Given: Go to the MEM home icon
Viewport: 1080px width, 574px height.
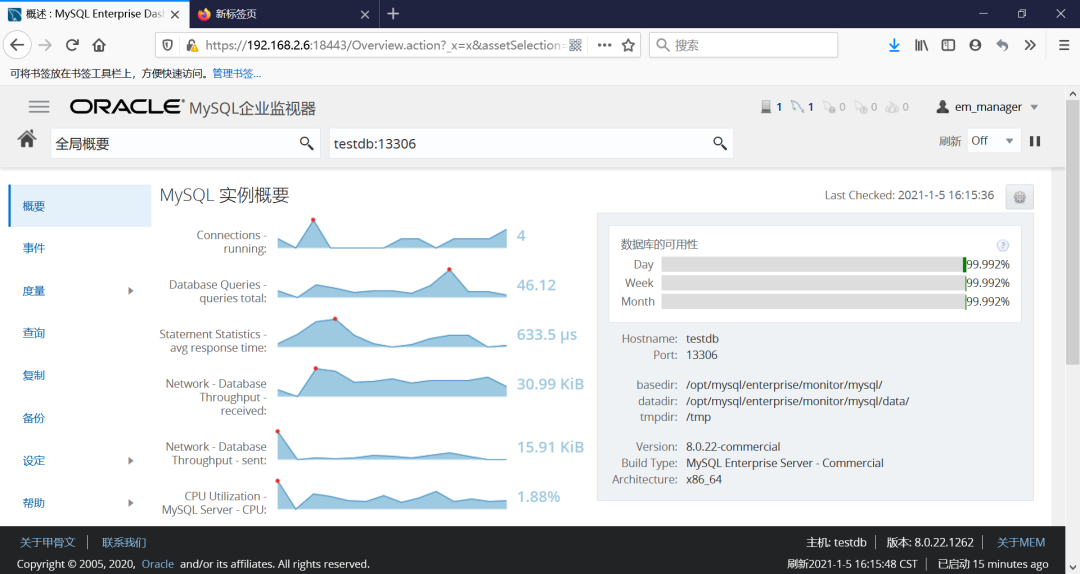Looking at the screenshot, I should pyautogui.click(x=27, y=139).
